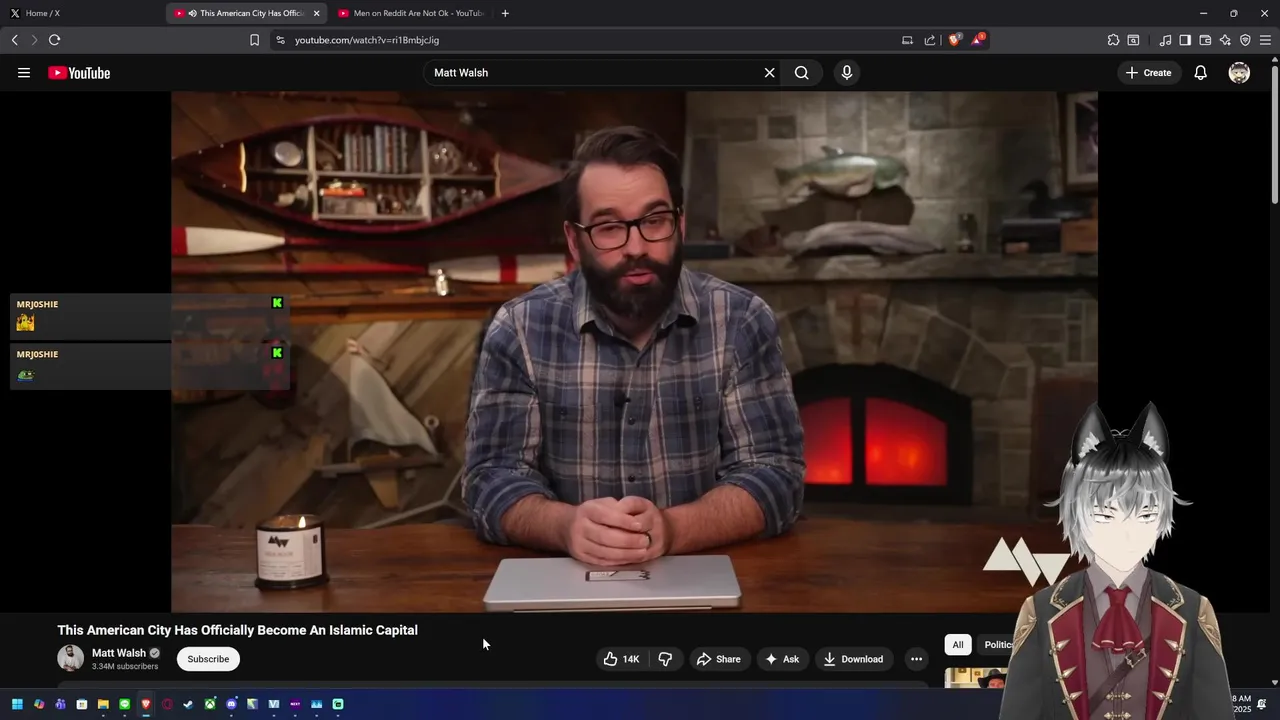Open the second MRJOSHIE chat message
The image size is (1280, 720).
(x=150, y=367)
